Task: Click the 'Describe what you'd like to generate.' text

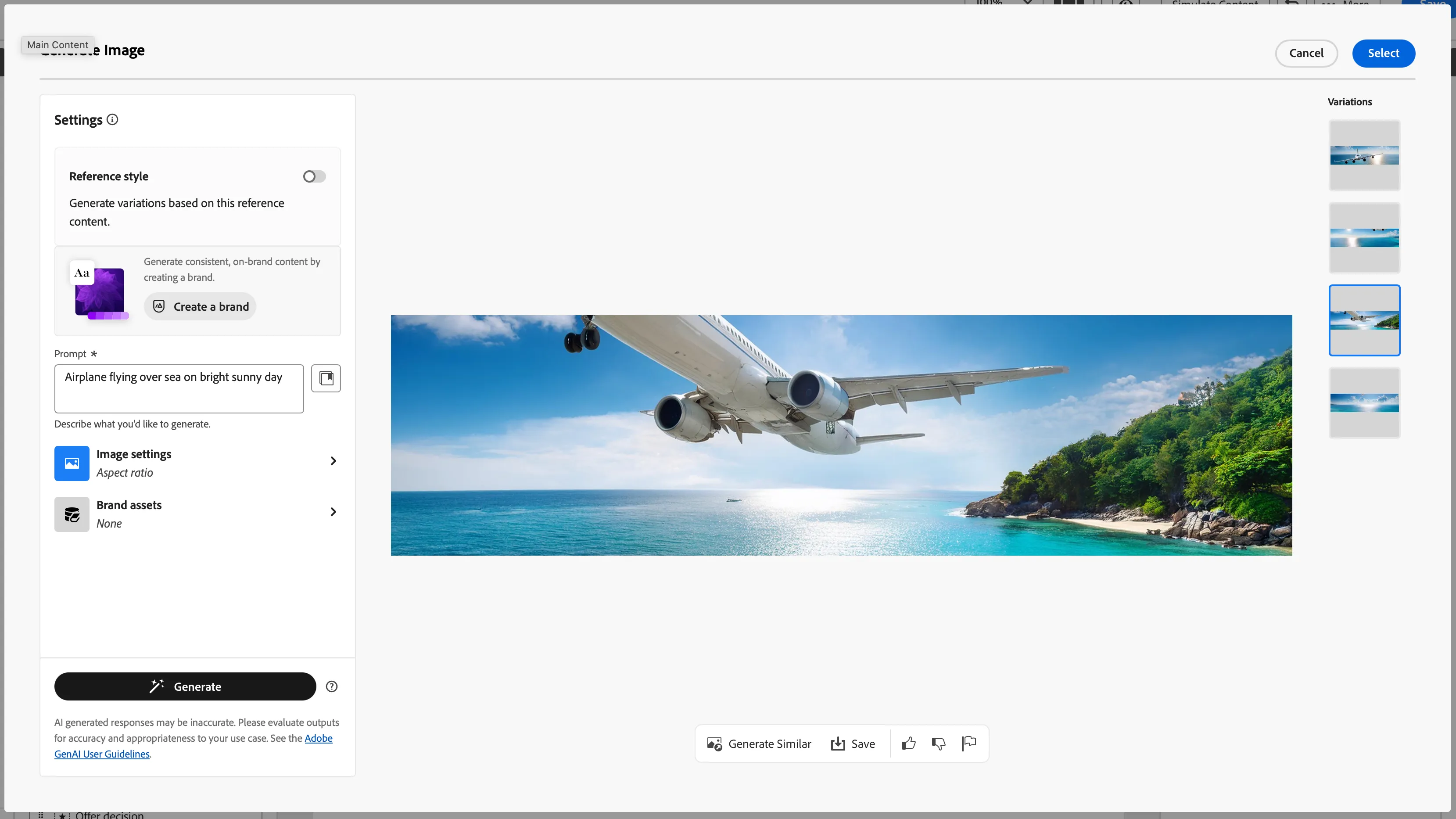Action: (x=132, y=424)
